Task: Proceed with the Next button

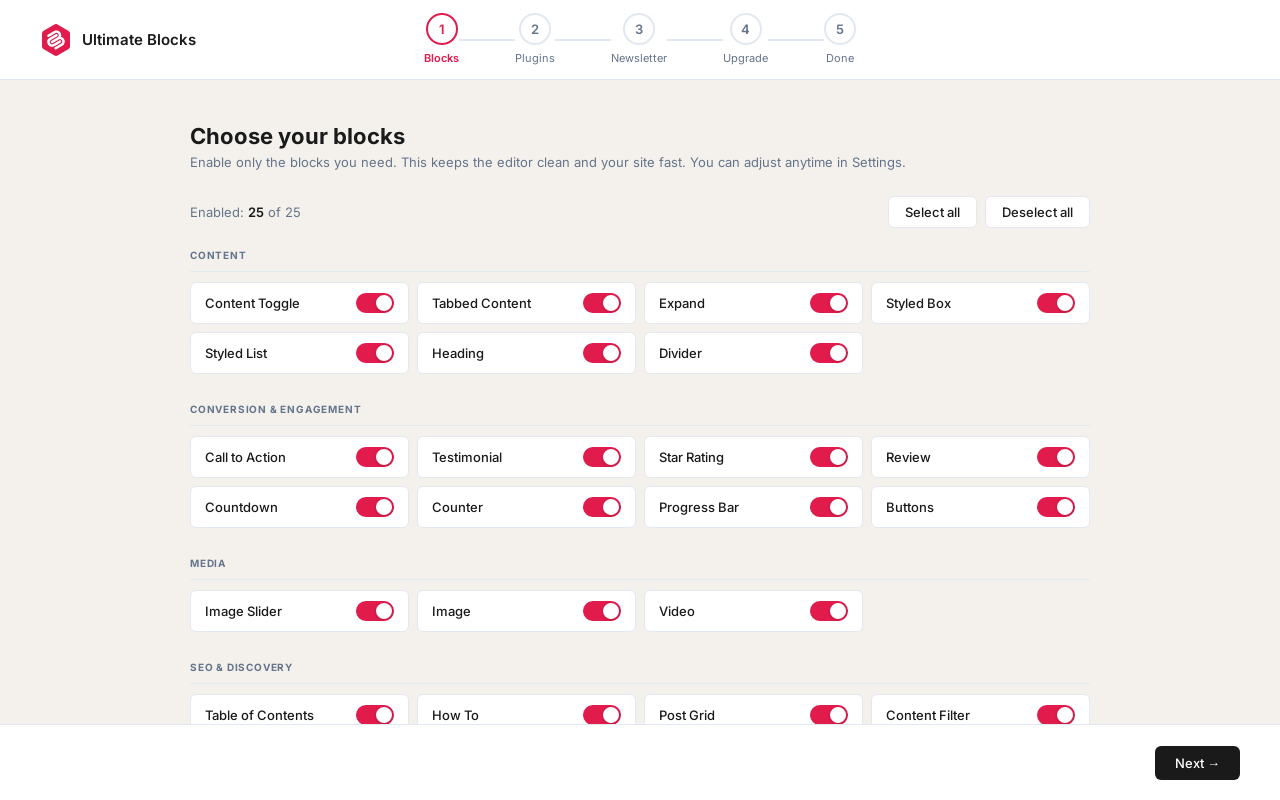Action: 1197,763
